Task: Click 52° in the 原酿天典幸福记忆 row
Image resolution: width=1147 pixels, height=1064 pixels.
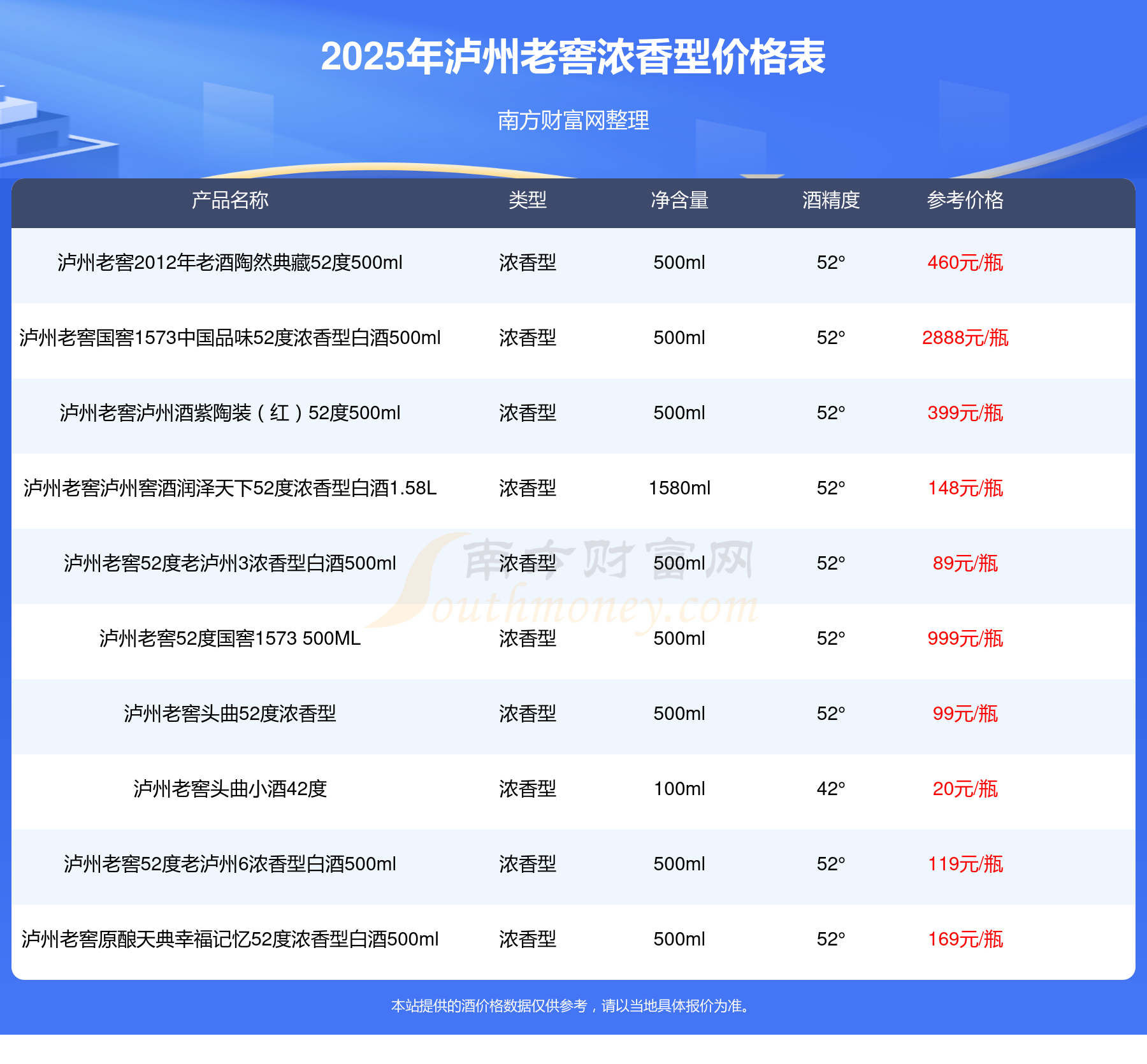Action: point(831,939)
